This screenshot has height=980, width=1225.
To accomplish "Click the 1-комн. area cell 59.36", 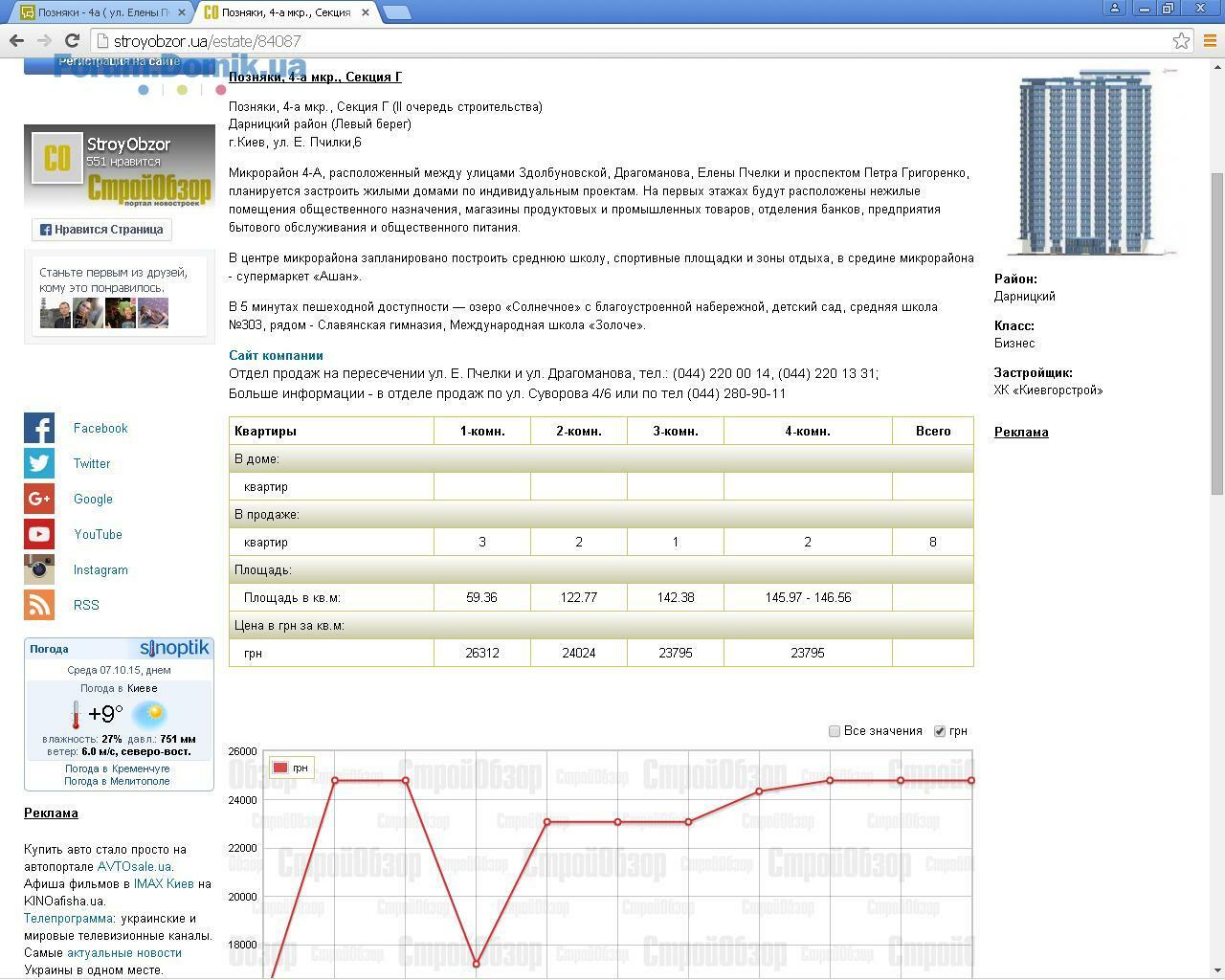I will 482,597.
